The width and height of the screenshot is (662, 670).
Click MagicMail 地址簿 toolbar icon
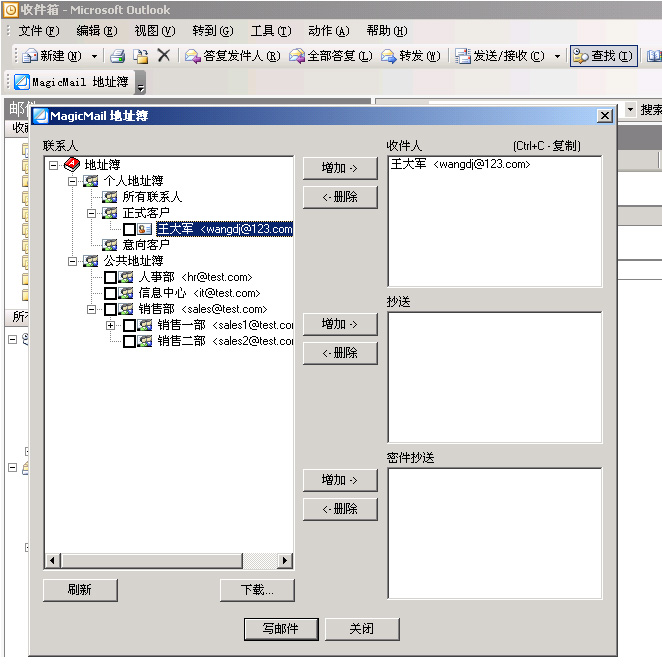[x=22, y=82]
